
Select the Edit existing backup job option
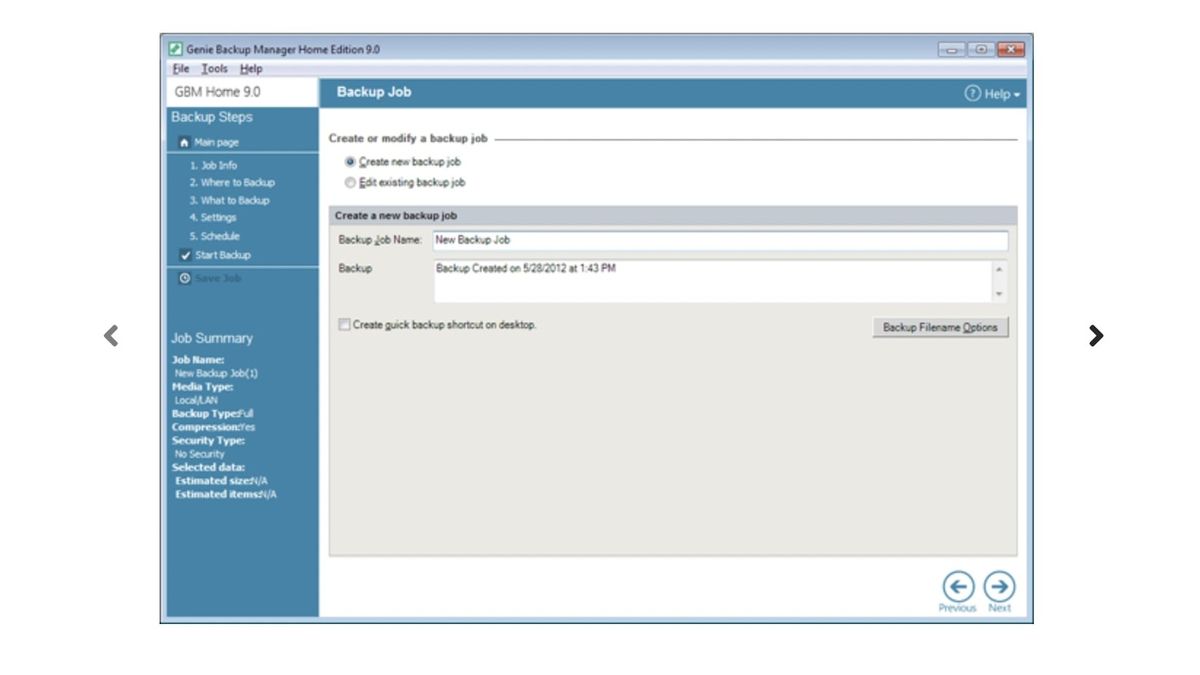tap(350, 182)
